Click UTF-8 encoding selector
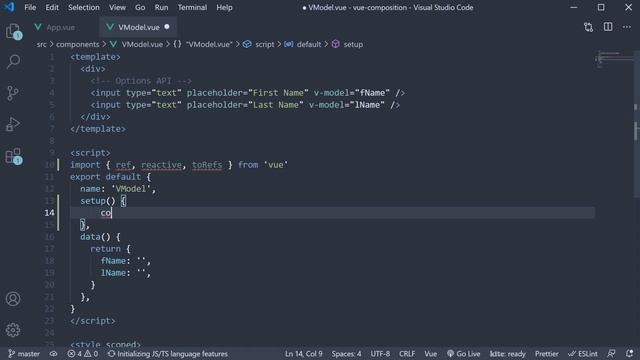The image size is (640, 360). (380, 354)
